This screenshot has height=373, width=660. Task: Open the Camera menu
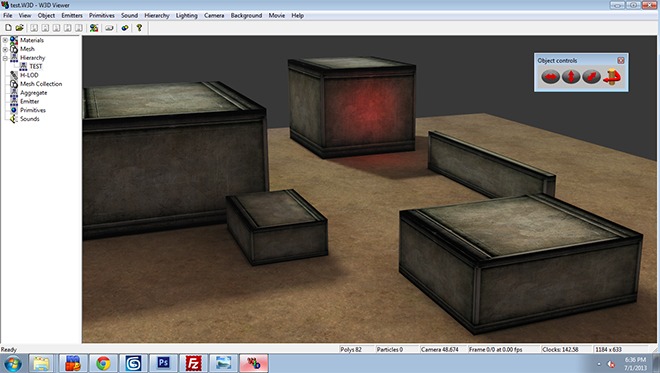click(214, 16)
